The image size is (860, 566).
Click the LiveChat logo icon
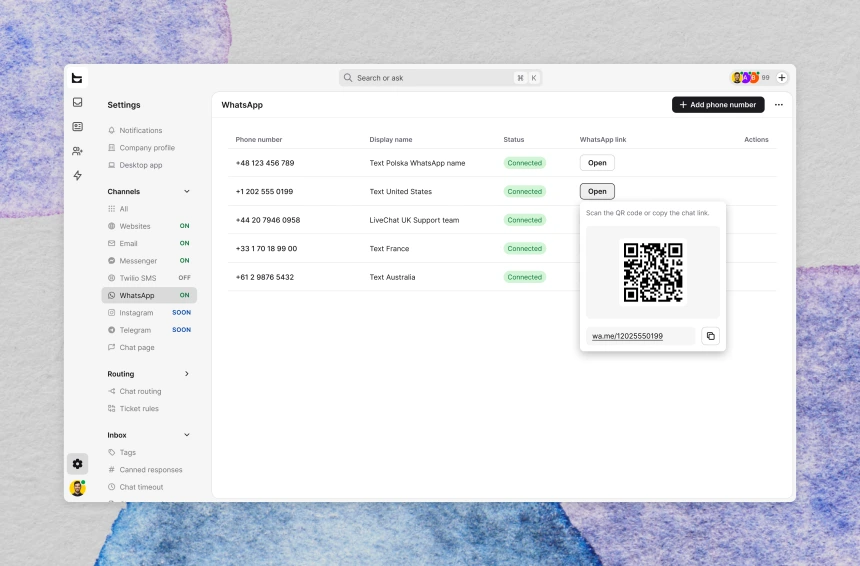pyautogui.click(x=77, y=78)
